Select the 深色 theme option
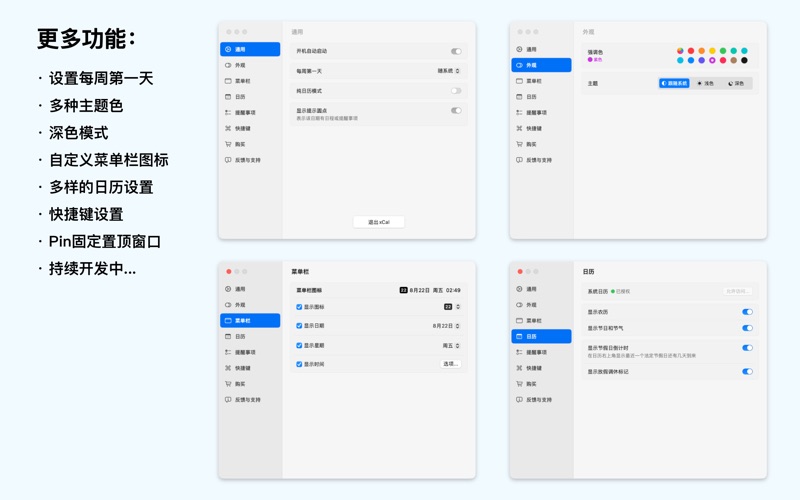The image size is (800, 500). [x=737, y=84]
